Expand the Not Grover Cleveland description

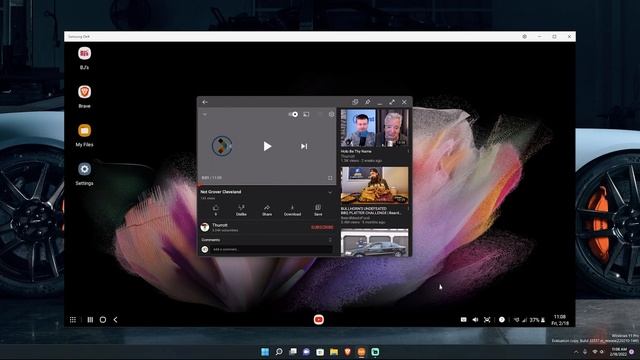pyautogui.click(x=330, y=192)
